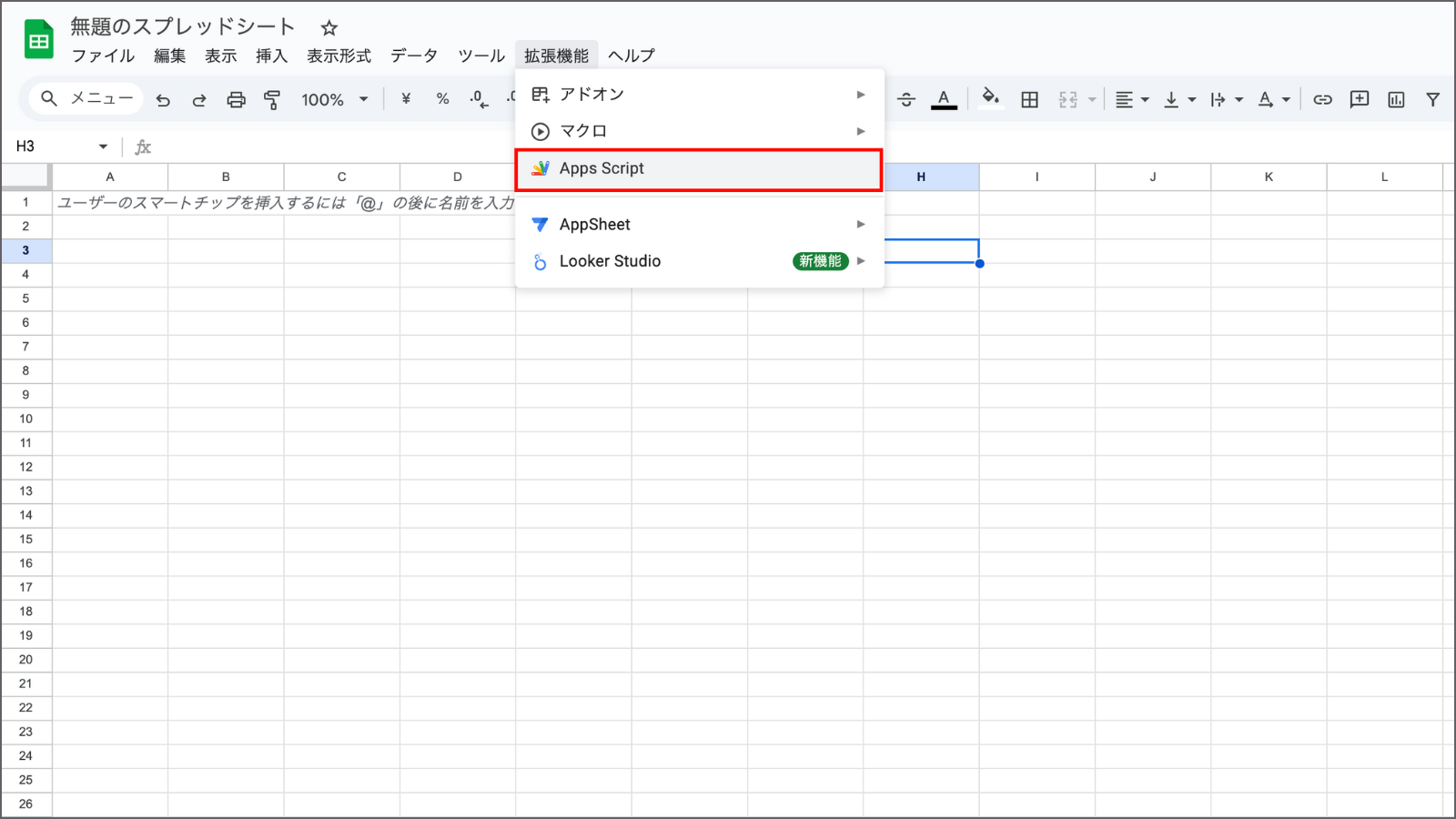Open the fill color picker

click(x=991, y=98)
